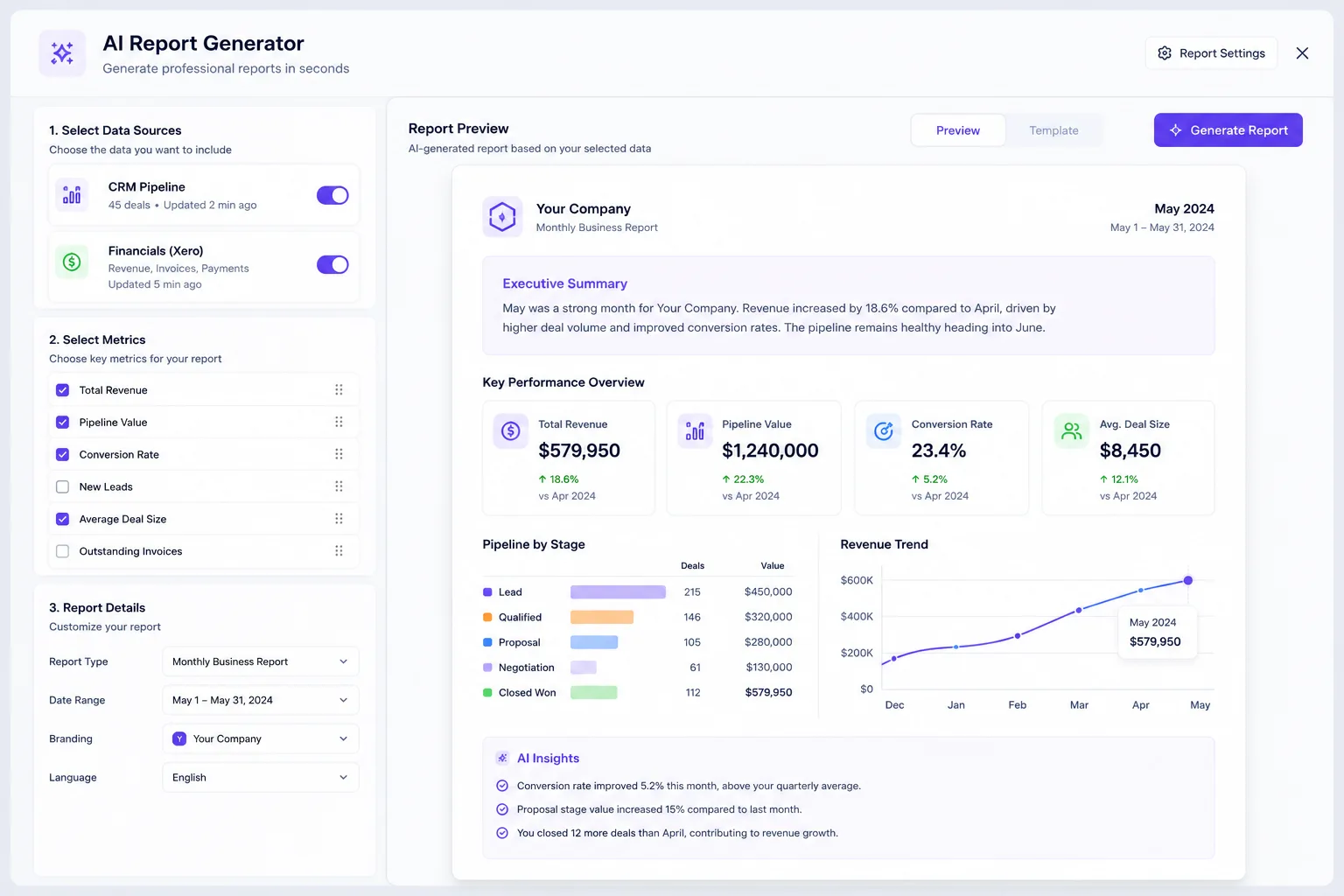This screenshot has height=896, width=1344.
Task: Click up arrow beside 12.1% deal size change
Action: [x=1103, y=479]
